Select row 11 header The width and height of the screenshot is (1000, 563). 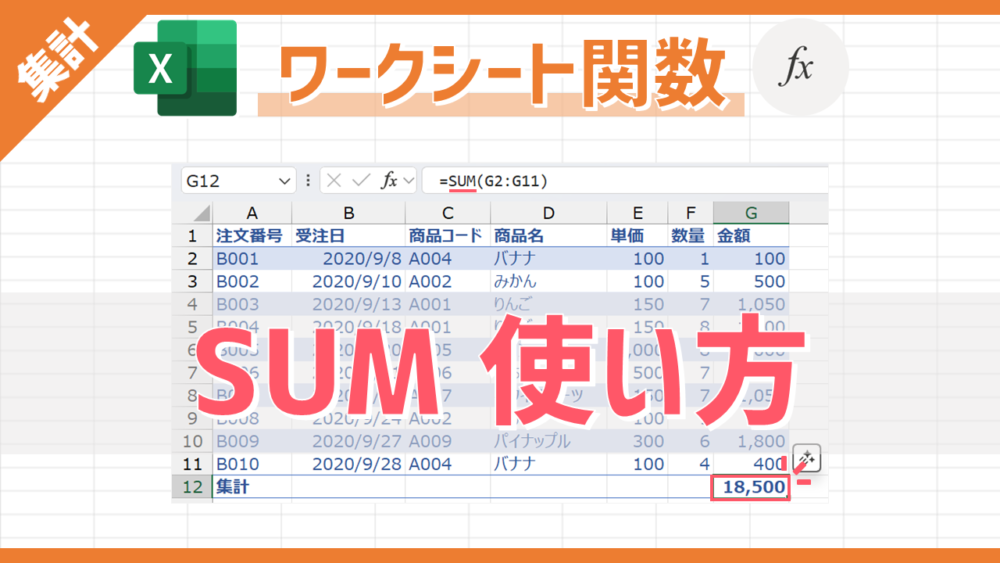[192, 464]
